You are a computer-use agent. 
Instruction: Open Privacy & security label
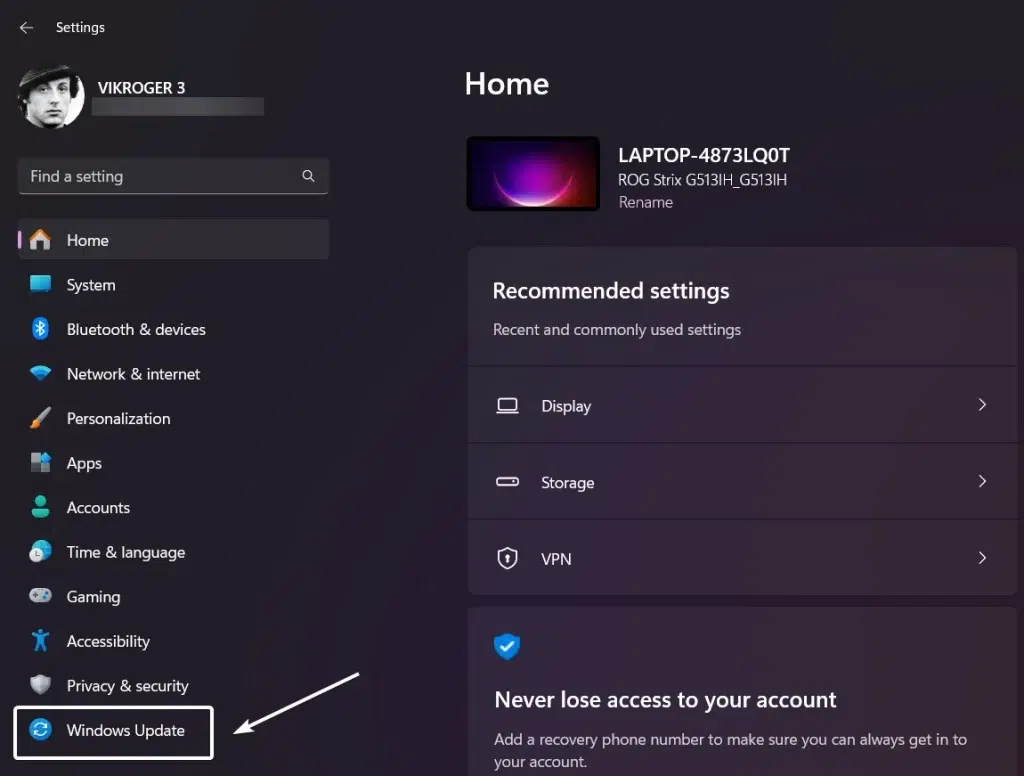127,686
